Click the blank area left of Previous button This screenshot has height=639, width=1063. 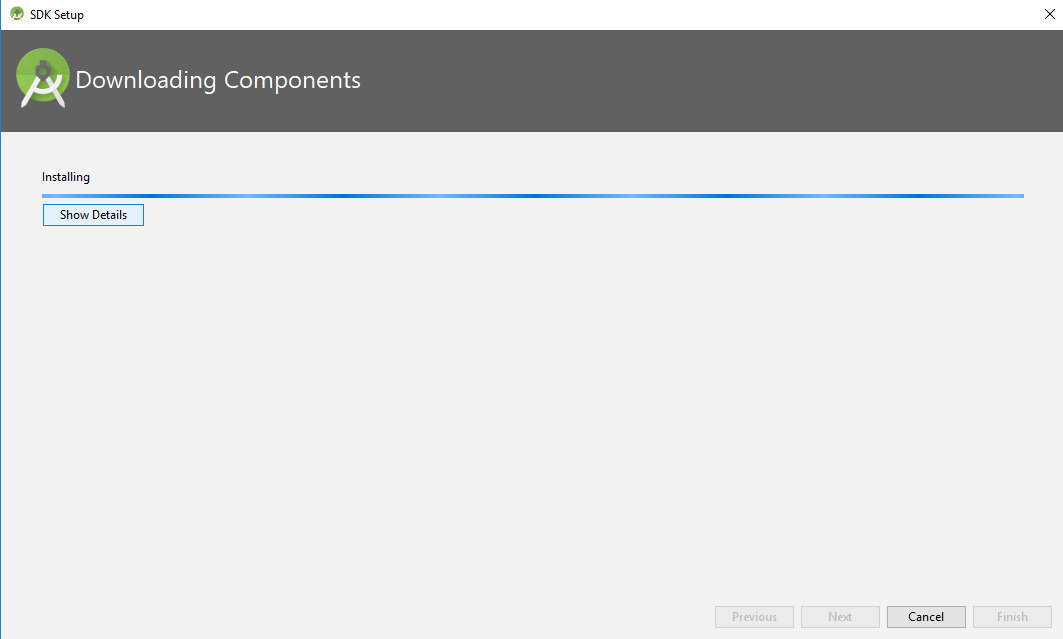400,617
